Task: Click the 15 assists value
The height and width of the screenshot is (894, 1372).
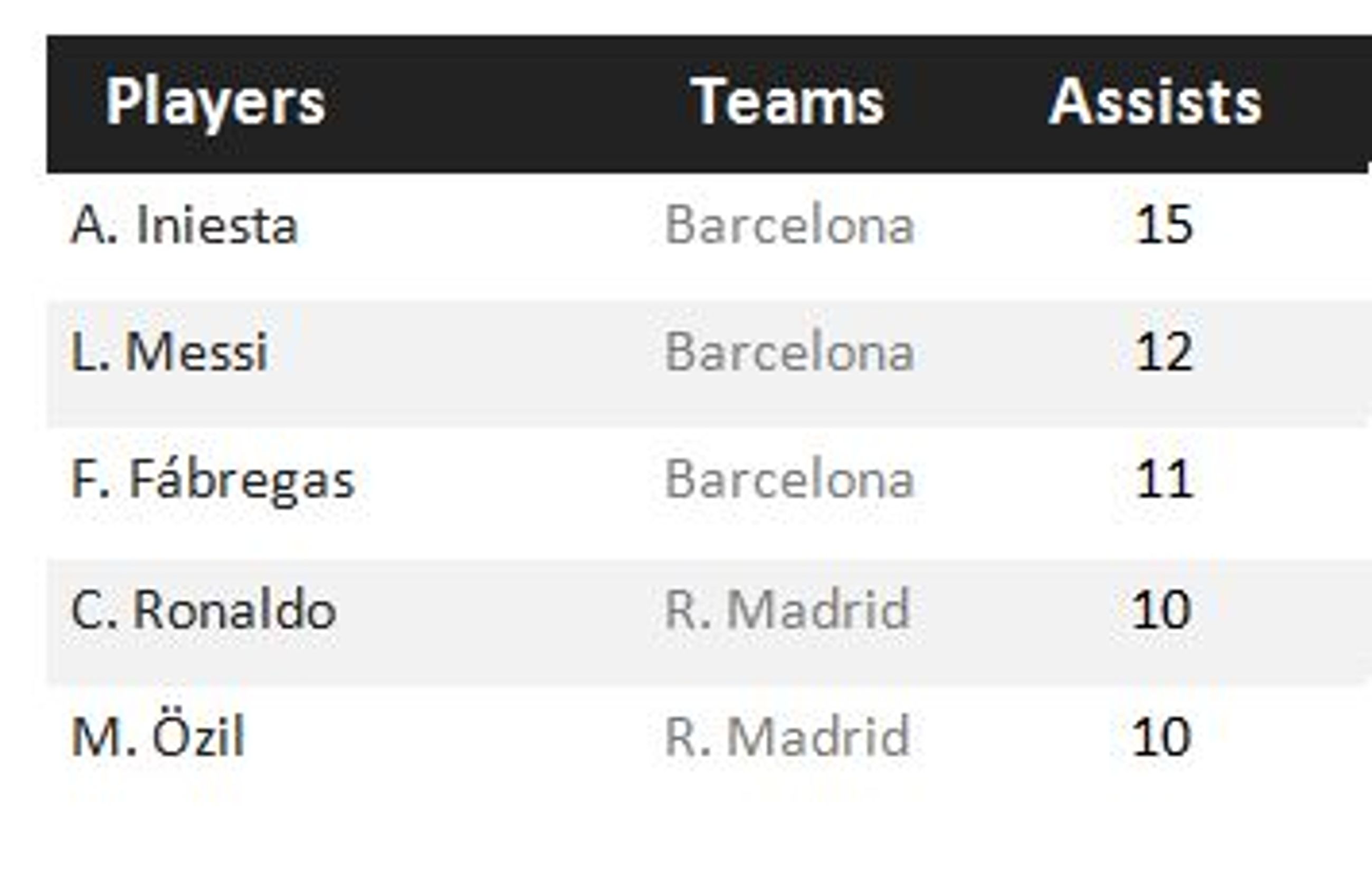Action: point(1164,225)
